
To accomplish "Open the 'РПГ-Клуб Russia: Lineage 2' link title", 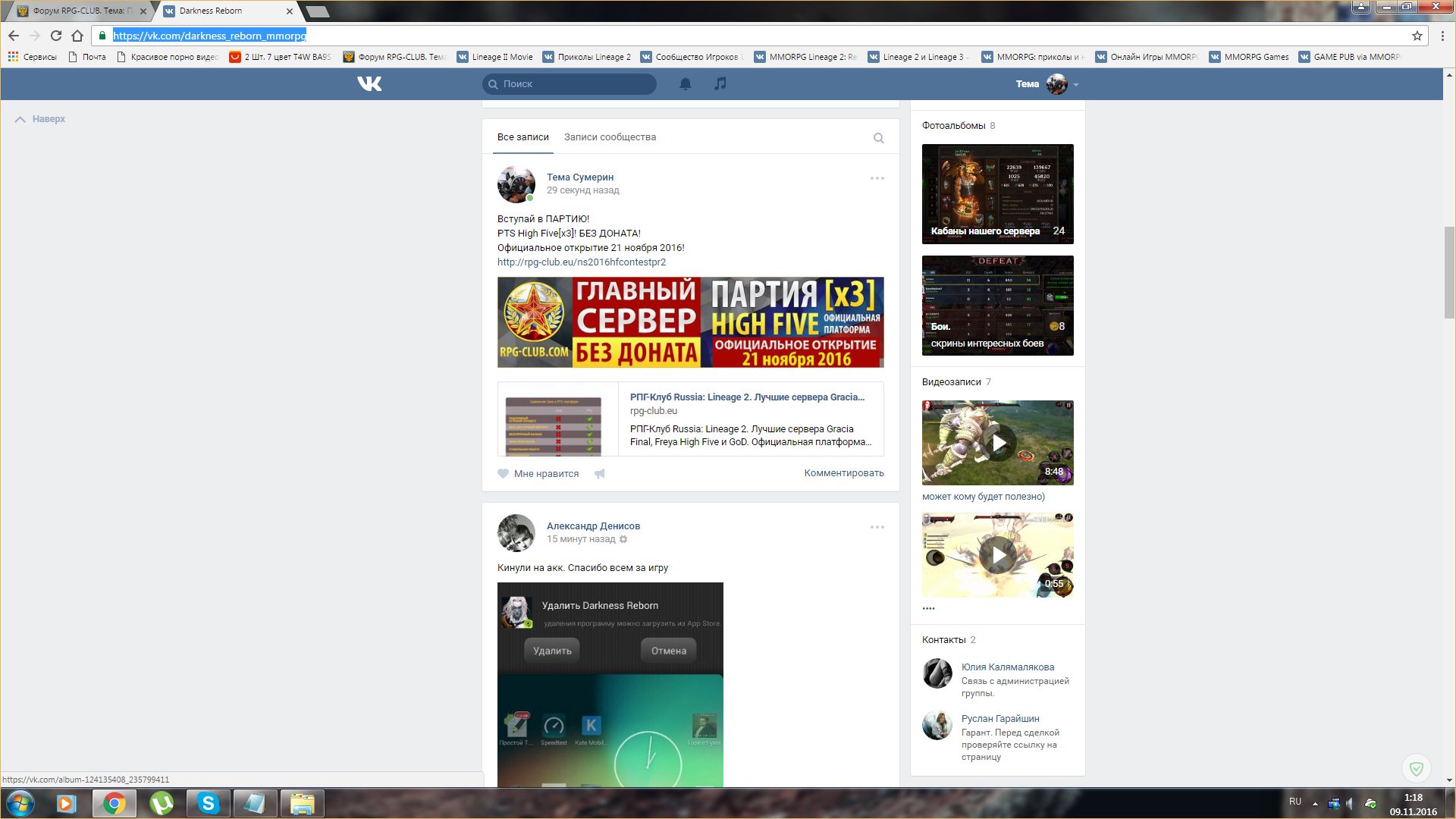I will click(747, 397).
